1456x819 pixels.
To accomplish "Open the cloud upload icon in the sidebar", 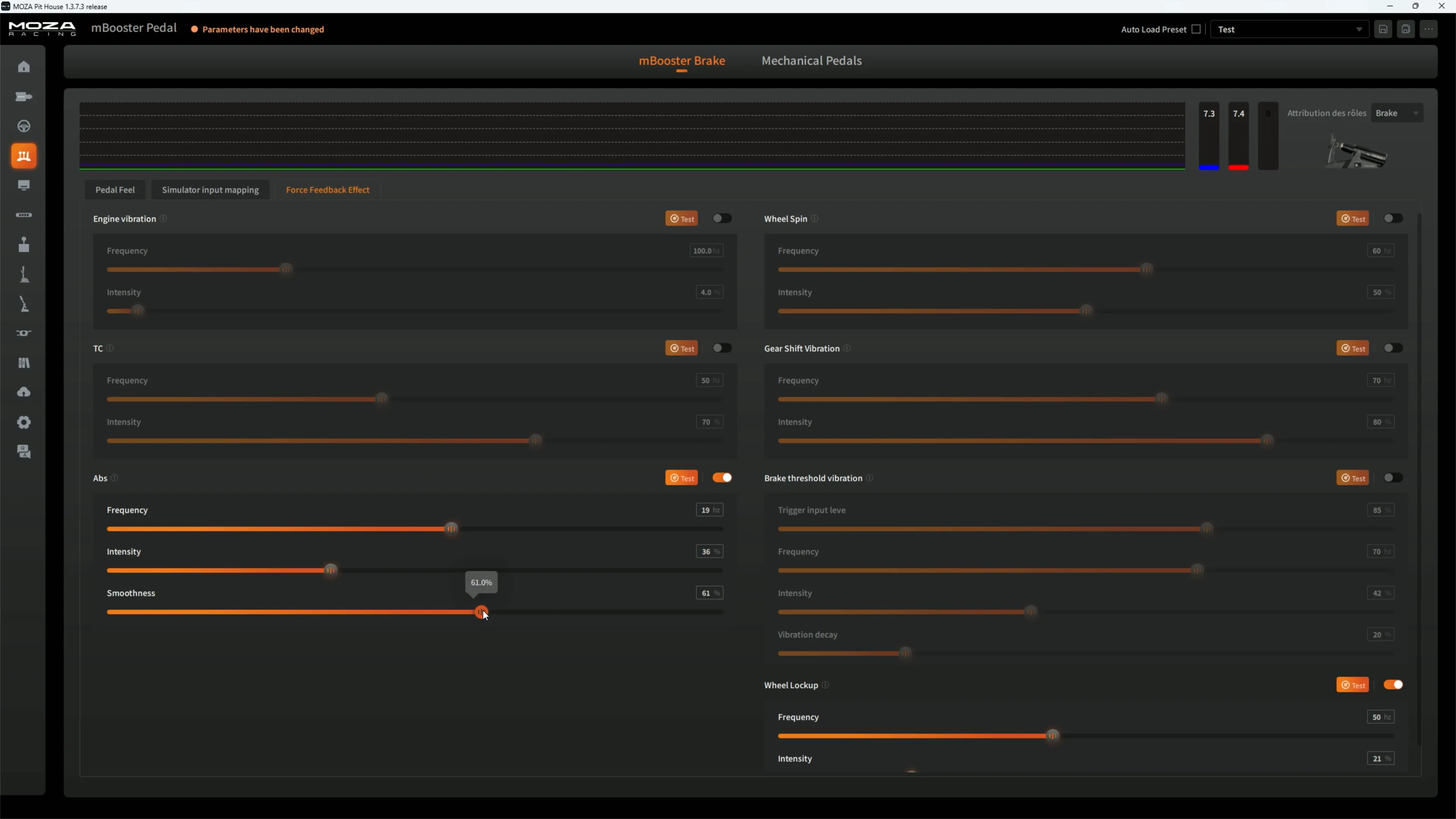I will [24, 392].
